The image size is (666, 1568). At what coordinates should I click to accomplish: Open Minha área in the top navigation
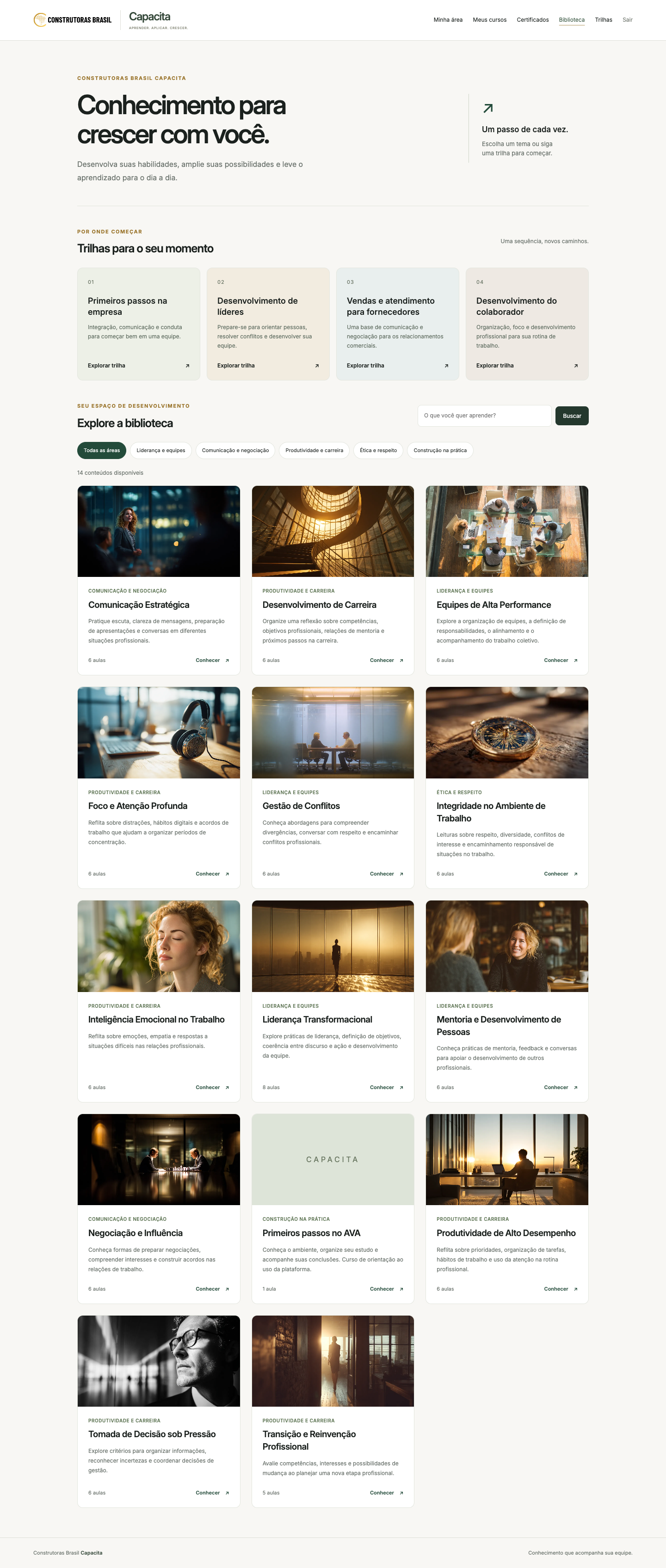pyautogui.click(x=448, y=20)
